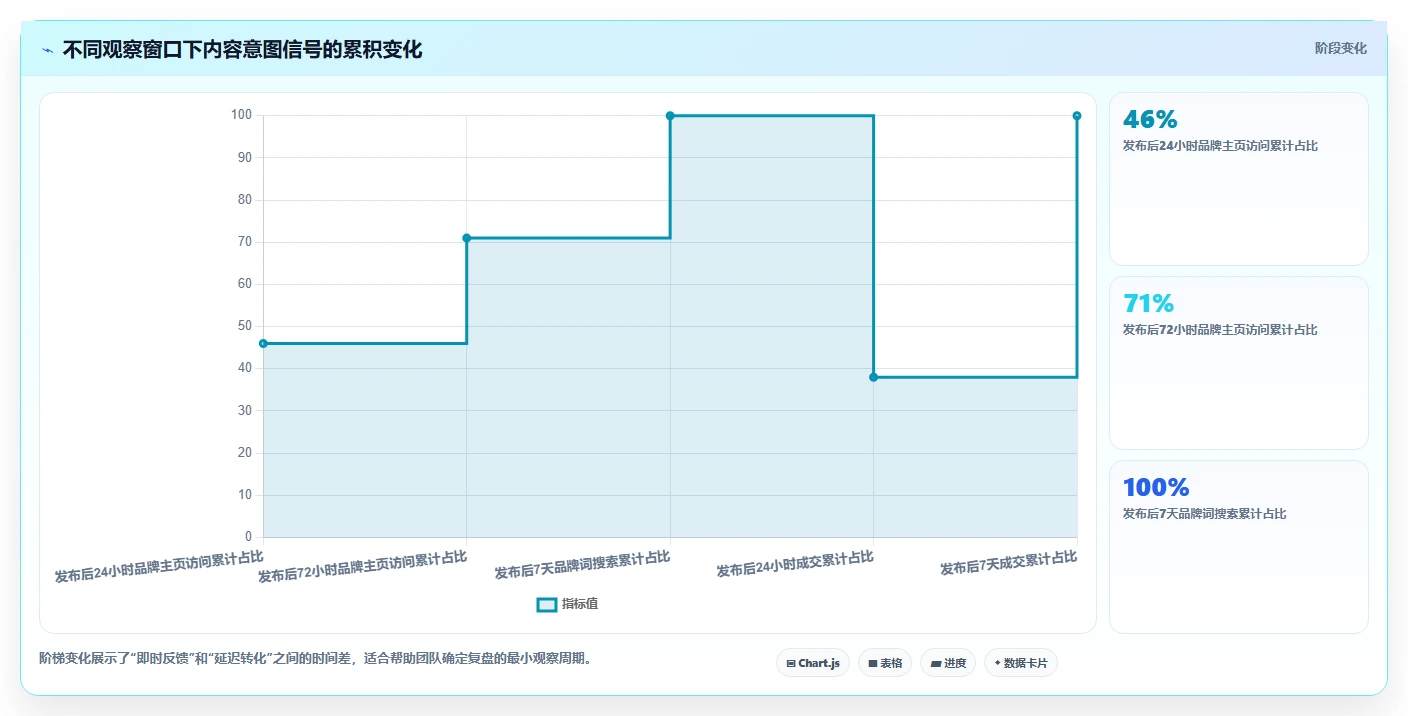Open the 100% data card

coord(1239,547)
